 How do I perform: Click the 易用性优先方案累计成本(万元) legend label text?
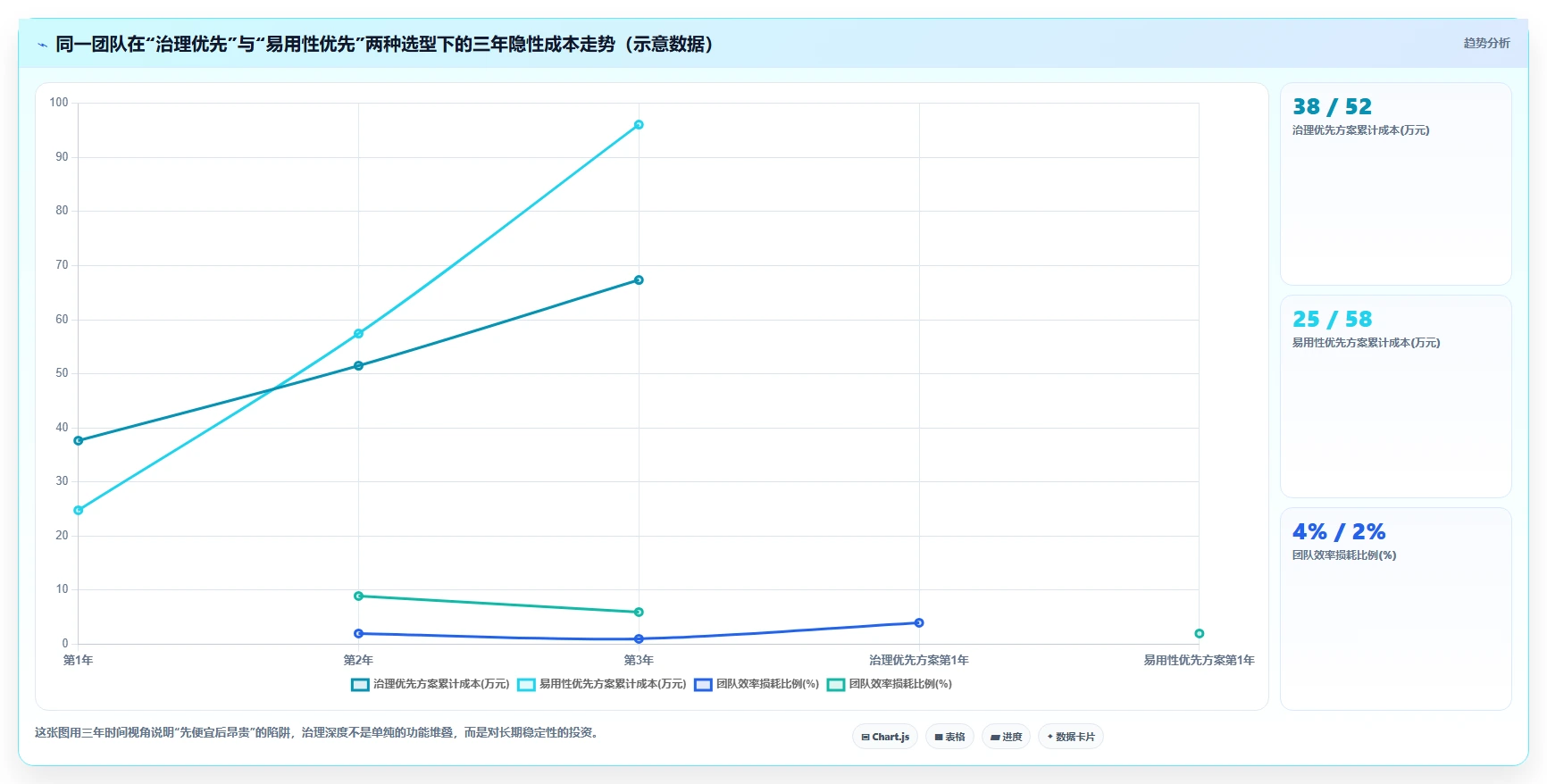[613, 684]
